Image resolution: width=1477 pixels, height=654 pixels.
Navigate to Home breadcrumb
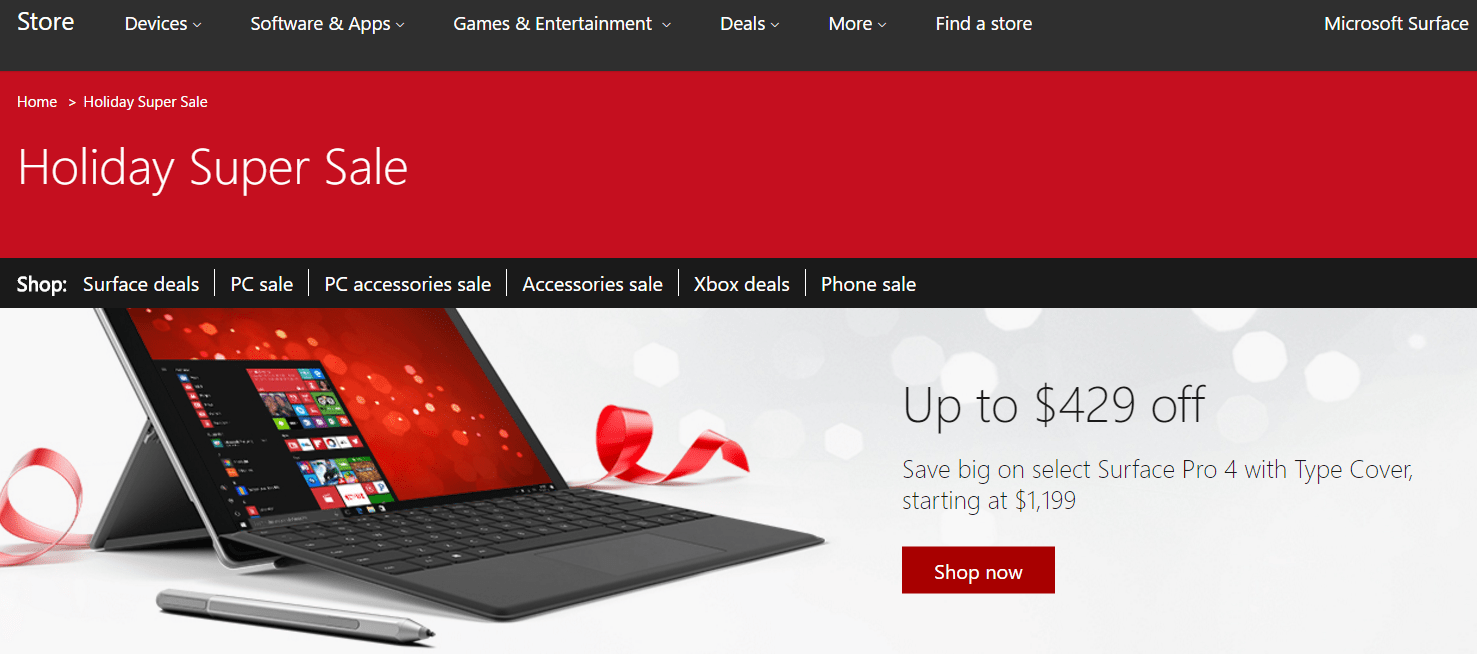(x=37, y=102)
